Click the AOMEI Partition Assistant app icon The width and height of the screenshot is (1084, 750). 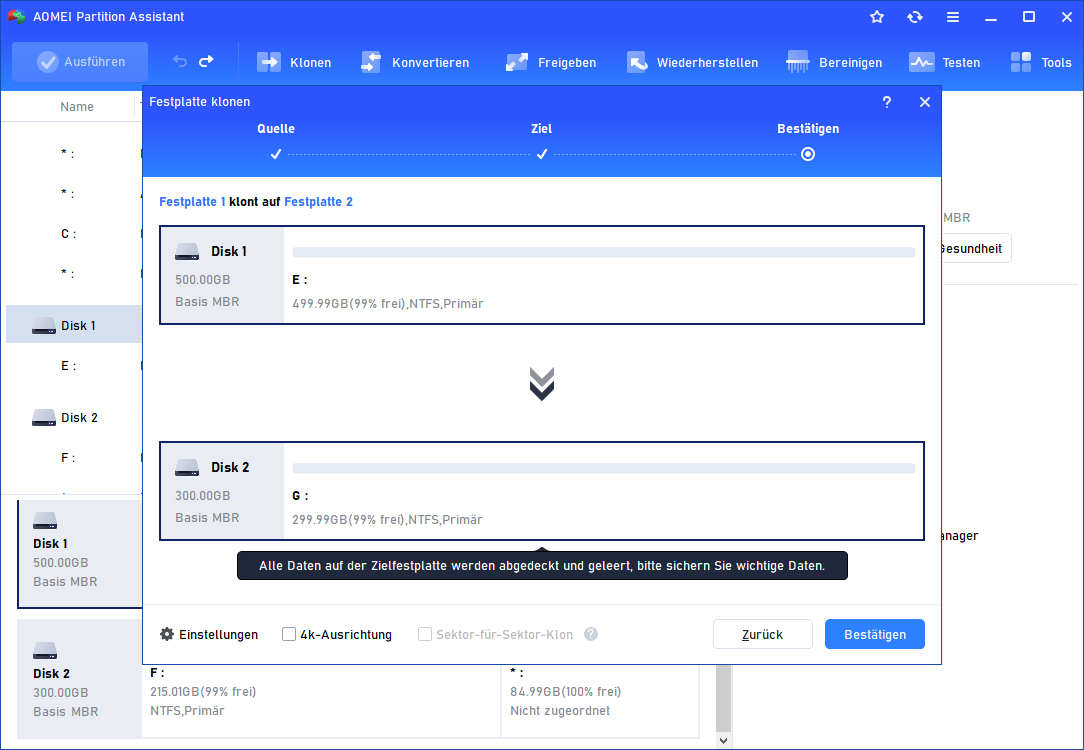(17, 17)
